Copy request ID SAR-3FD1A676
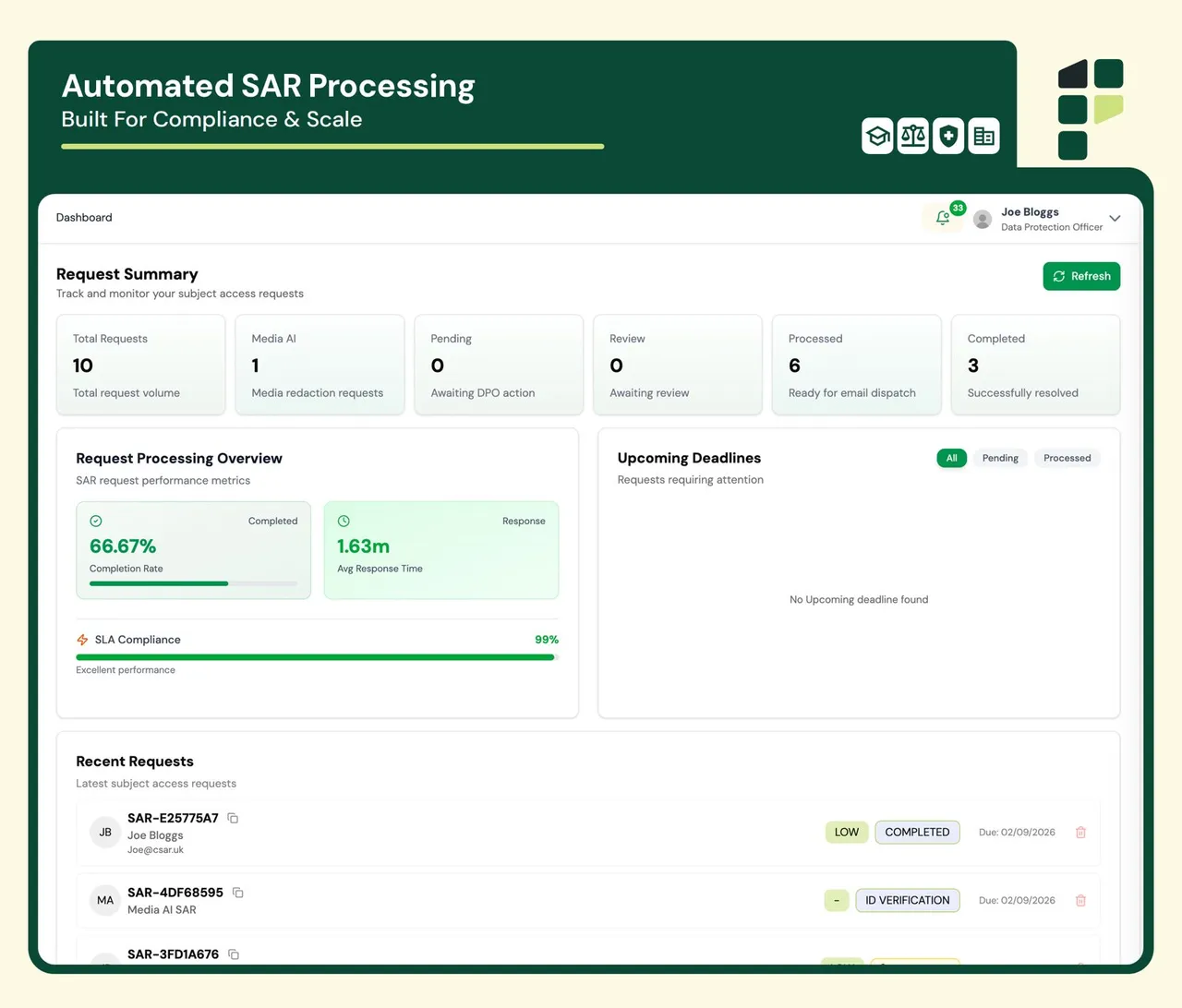This screenshot has height=1008, width=1182. coord(234,954)
